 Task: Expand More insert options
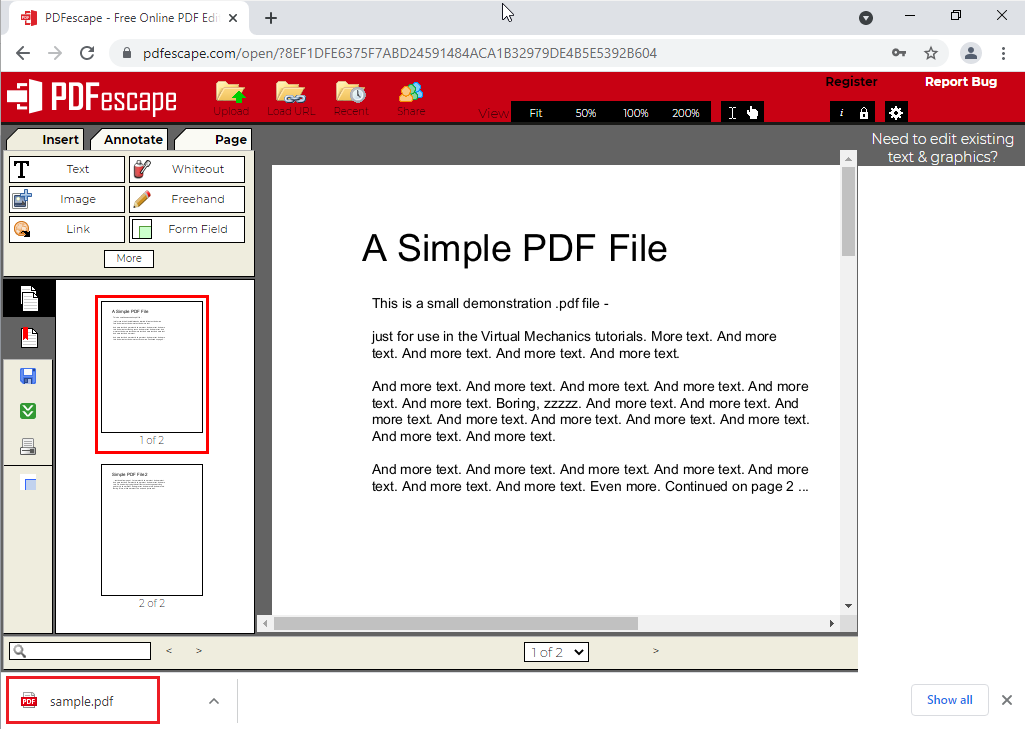click(x=128, y=258)
